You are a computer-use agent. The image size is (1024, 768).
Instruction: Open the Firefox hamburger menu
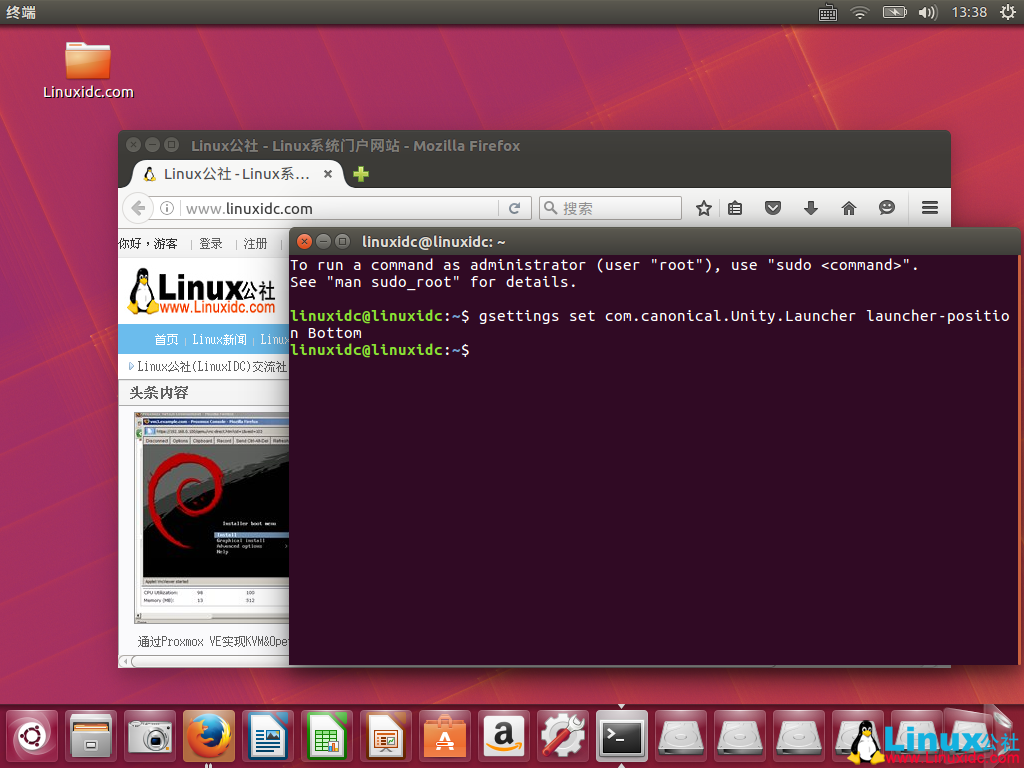point(930,208)
